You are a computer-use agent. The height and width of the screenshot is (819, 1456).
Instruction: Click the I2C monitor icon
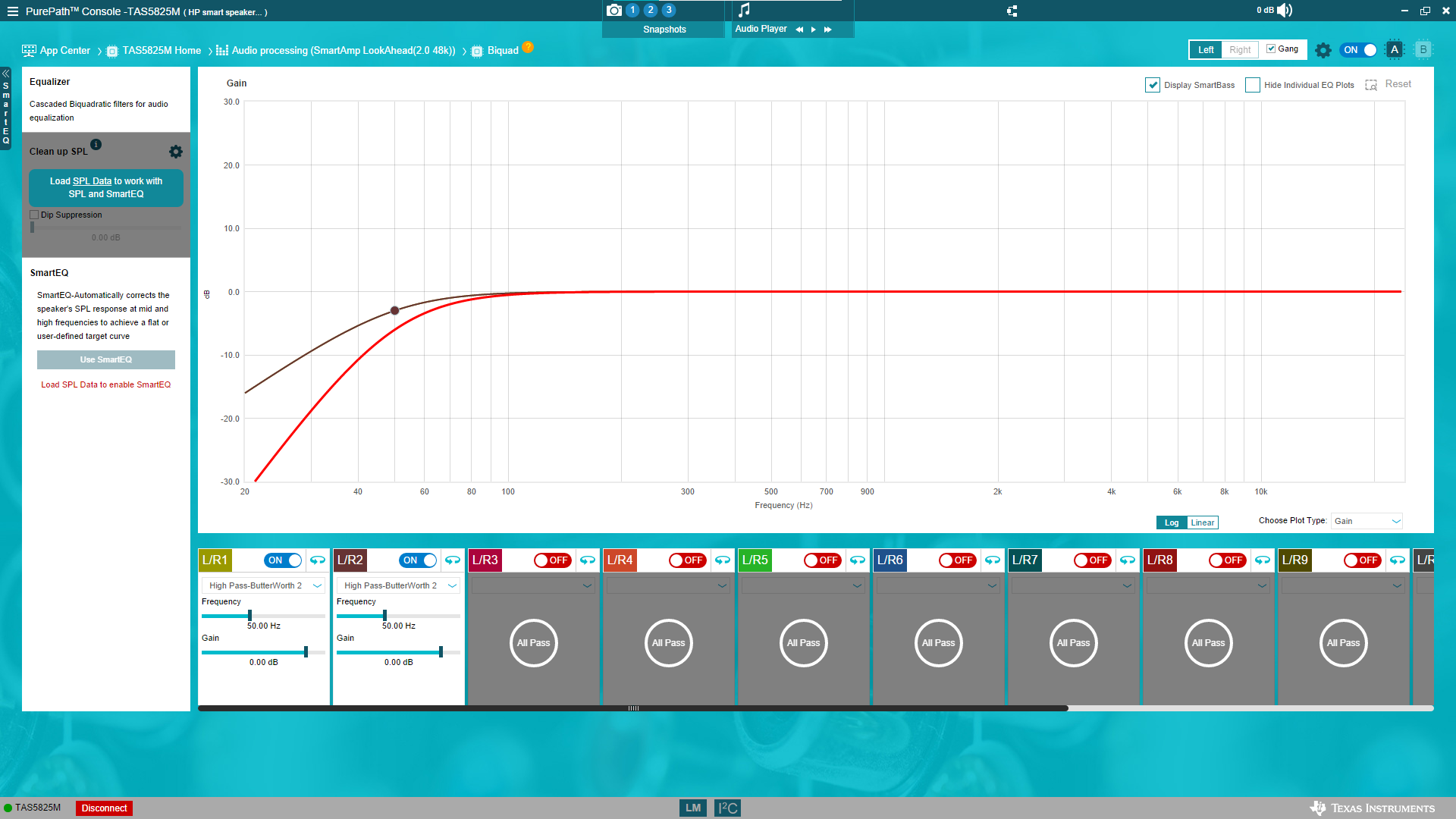(x=727, y=808)
